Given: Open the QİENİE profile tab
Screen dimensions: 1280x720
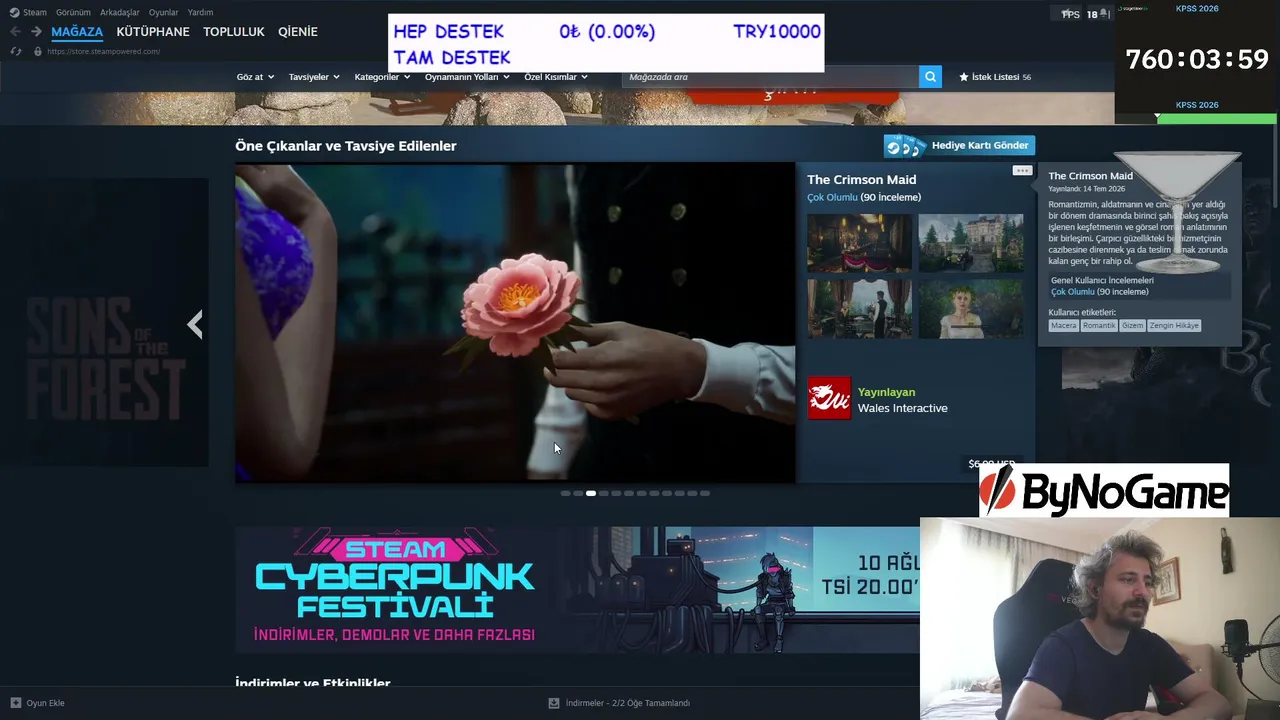Looking at the screenshot, I should (x=298, y=32).
